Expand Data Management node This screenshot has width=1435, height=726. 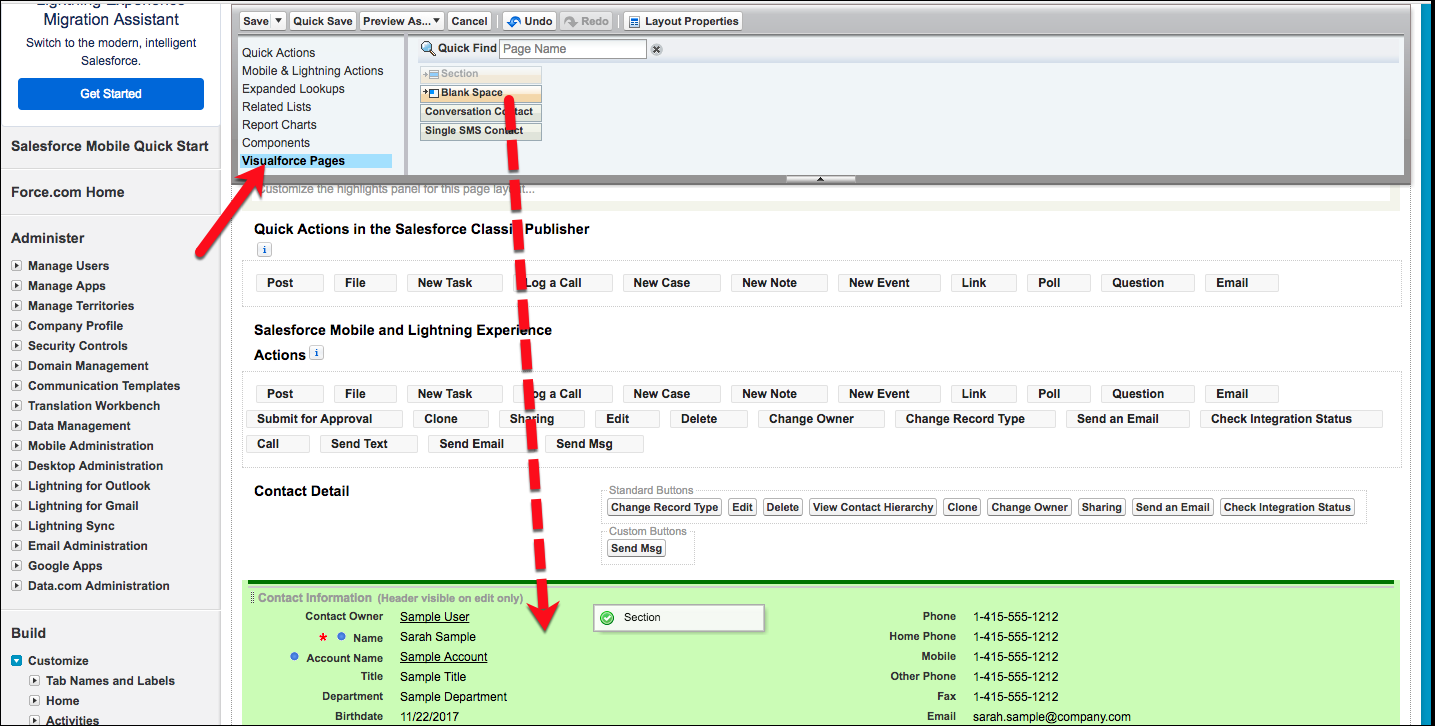click(x=17, y=426)
